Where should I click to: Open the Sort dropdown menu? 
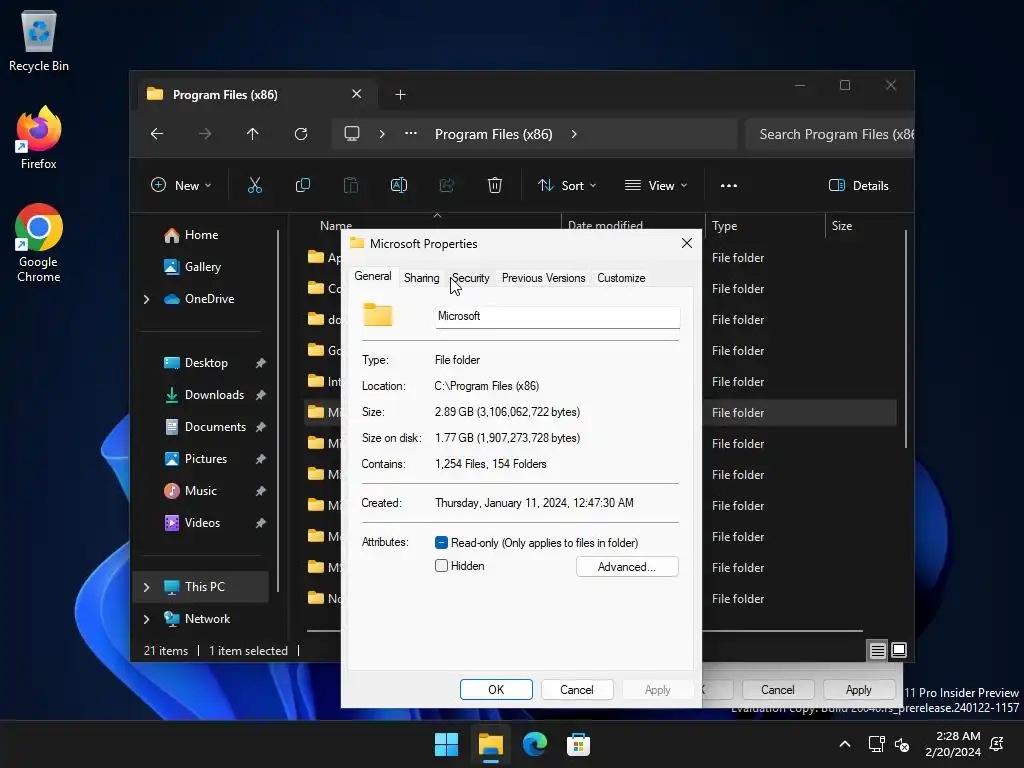(x=566, y=185)
